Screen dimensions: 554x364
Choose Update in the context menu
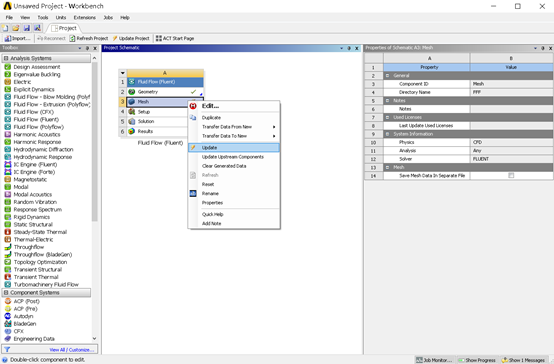[x=234, y=147]
